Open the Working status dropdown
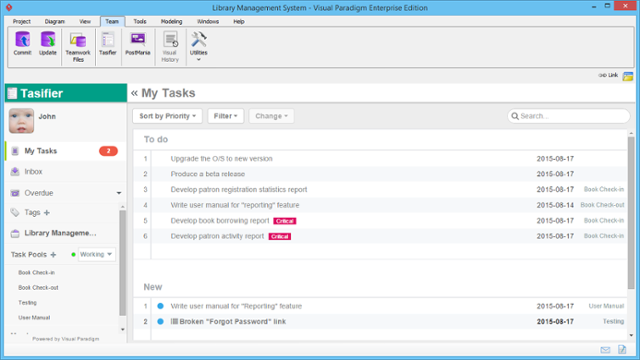640x360 pixels. coord(96,254)
